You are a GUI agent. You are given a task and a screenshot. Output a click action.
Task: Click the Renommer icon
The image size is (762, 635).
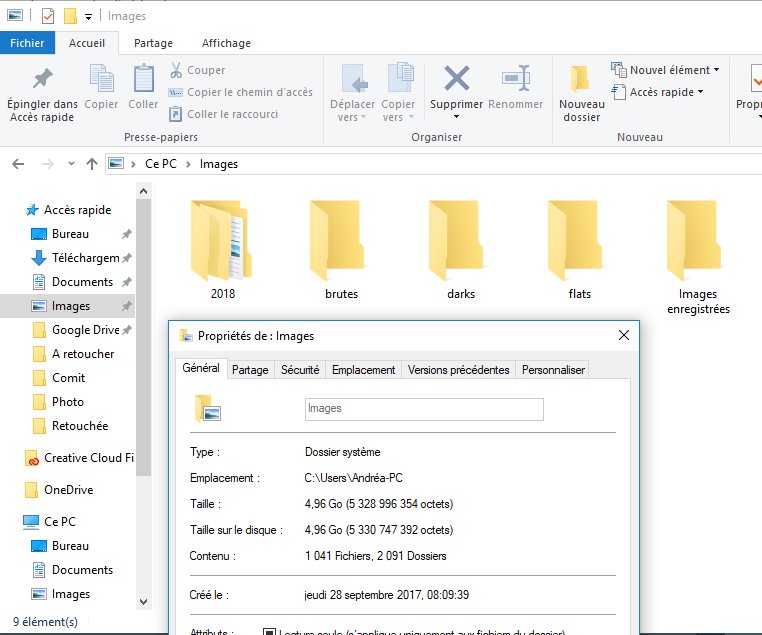tap(516, 79)
